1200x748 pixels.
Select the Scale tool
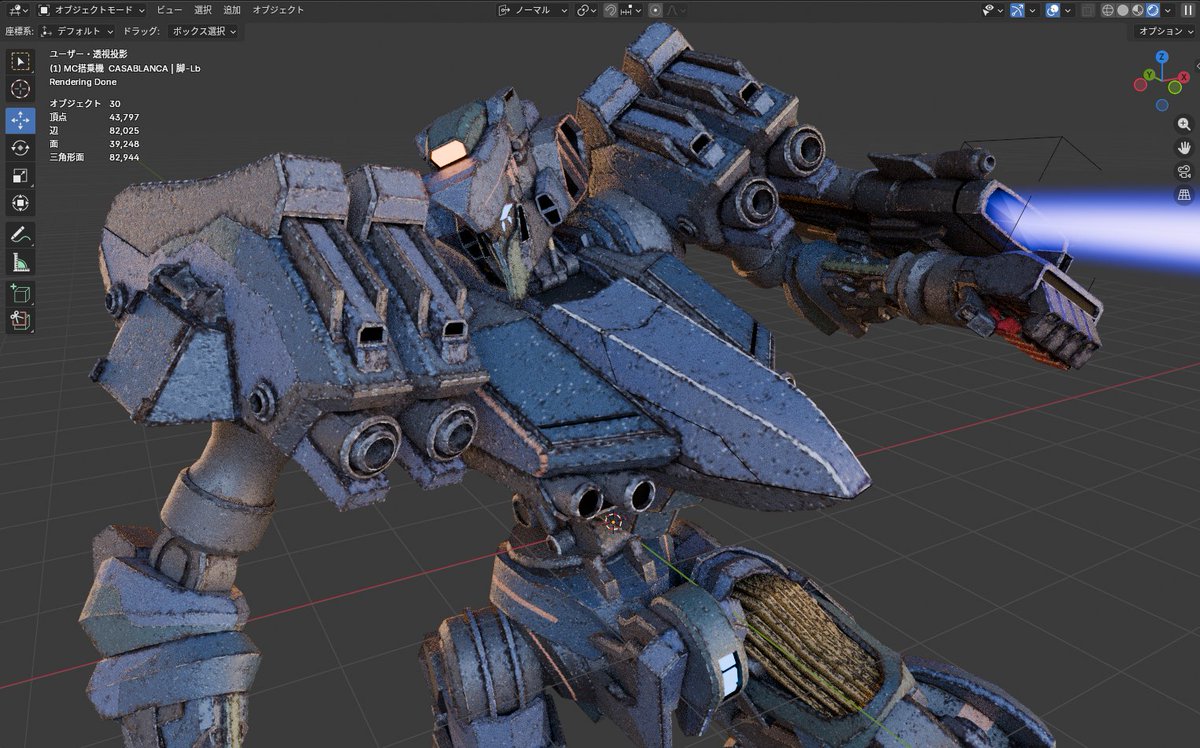pyautogui.click(x=20, y=176)
